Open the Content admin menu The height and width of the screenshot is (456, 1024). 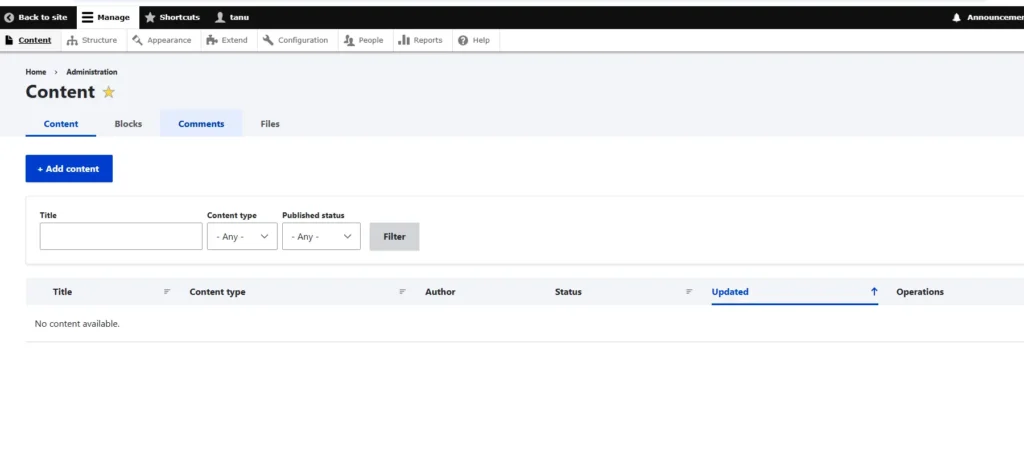pyautogui.click(x=28, y=40)
